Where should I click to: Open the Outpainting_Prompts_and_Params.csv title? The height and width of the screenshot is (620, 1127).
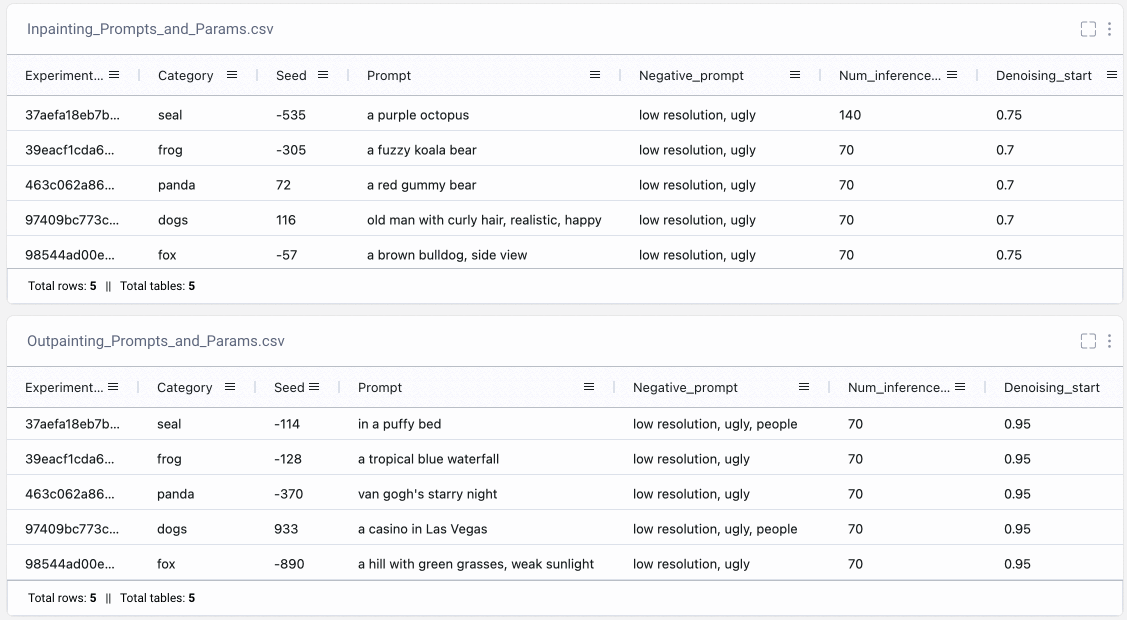click(156, 341)
